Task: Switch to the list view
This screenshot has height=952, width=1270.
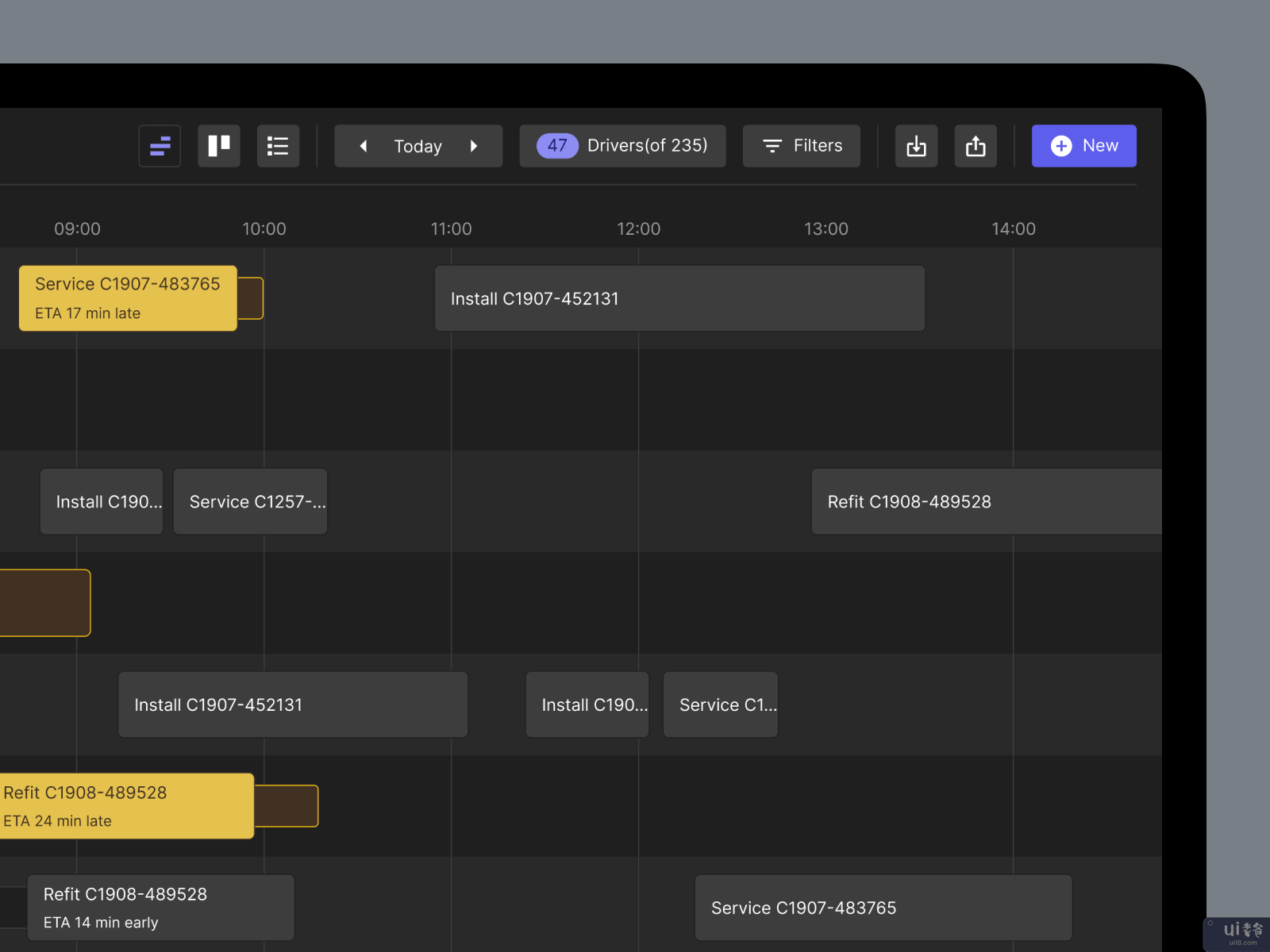Action: (x=278, y=146)
